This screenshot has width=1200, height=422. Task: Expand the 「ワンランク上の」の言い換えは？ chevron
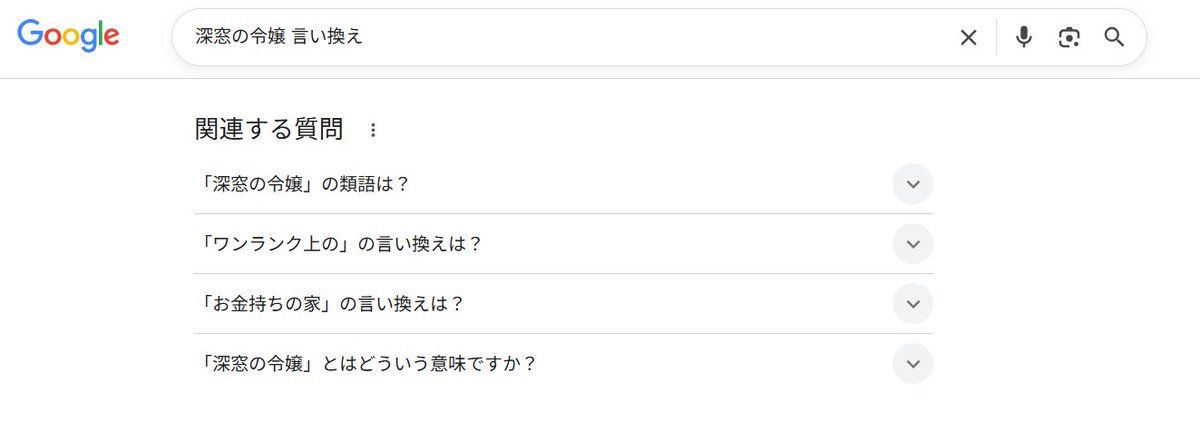(x=912, y=244)
